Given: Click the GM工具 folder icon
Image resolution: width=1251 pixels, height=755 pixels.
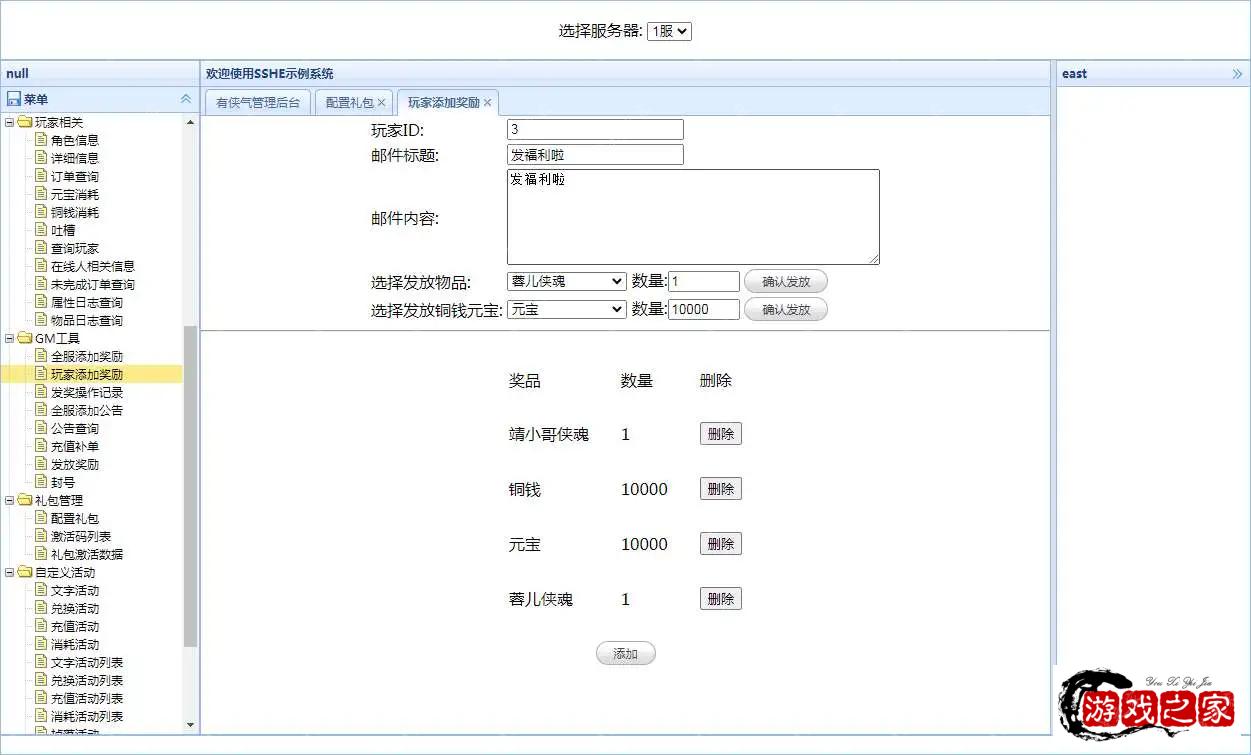Looking at the screenshot, I should [25, 338].
